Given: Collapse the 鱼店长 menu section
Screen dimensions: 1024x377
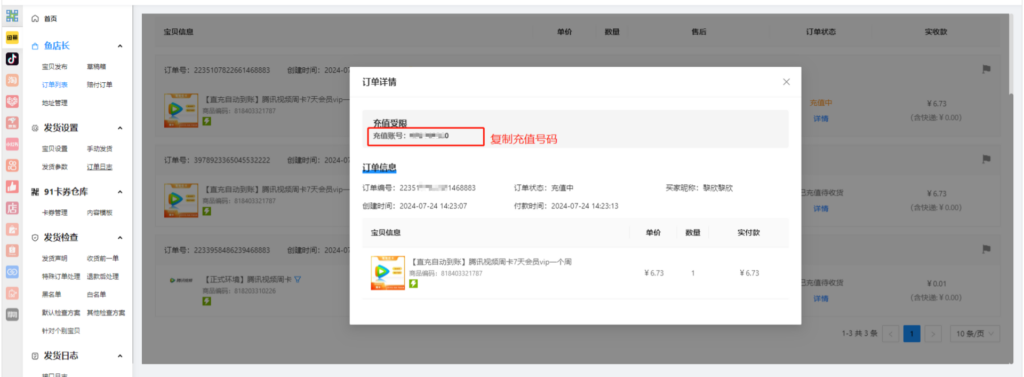Looking at the screenshot, I should click(120, 46).
